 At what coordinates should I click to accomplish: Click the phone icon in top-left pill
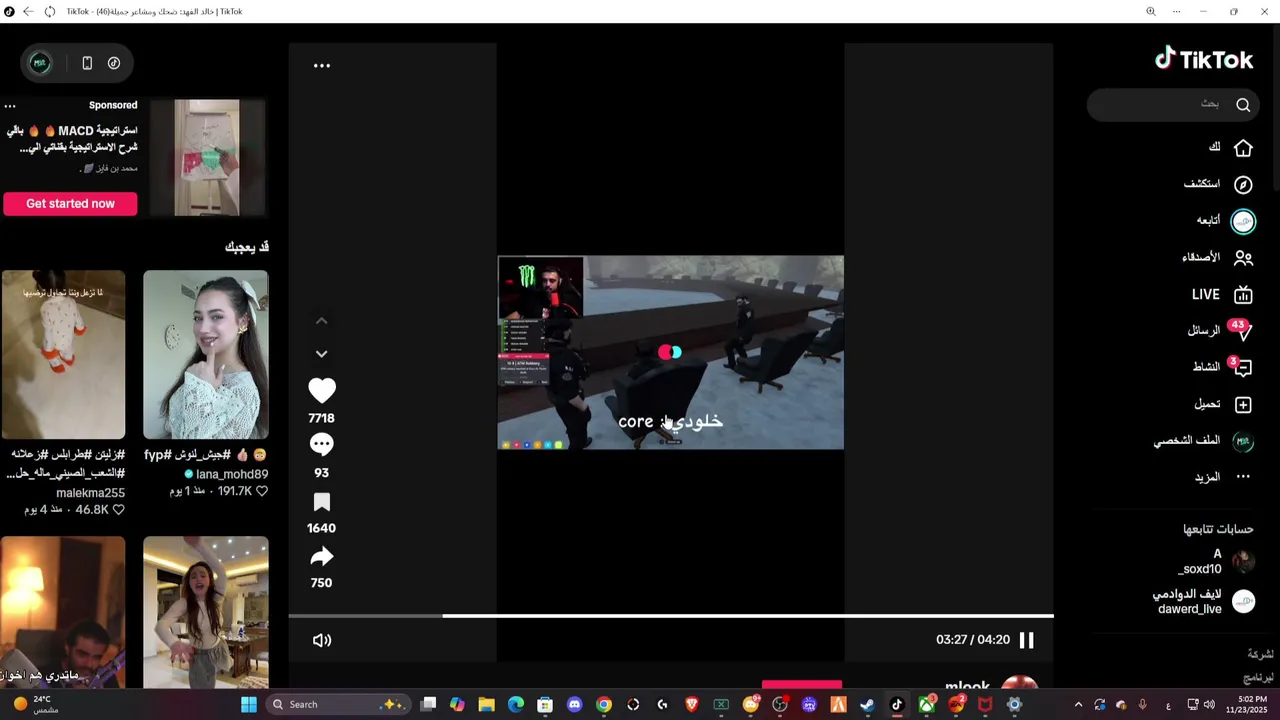pos(87,63)
